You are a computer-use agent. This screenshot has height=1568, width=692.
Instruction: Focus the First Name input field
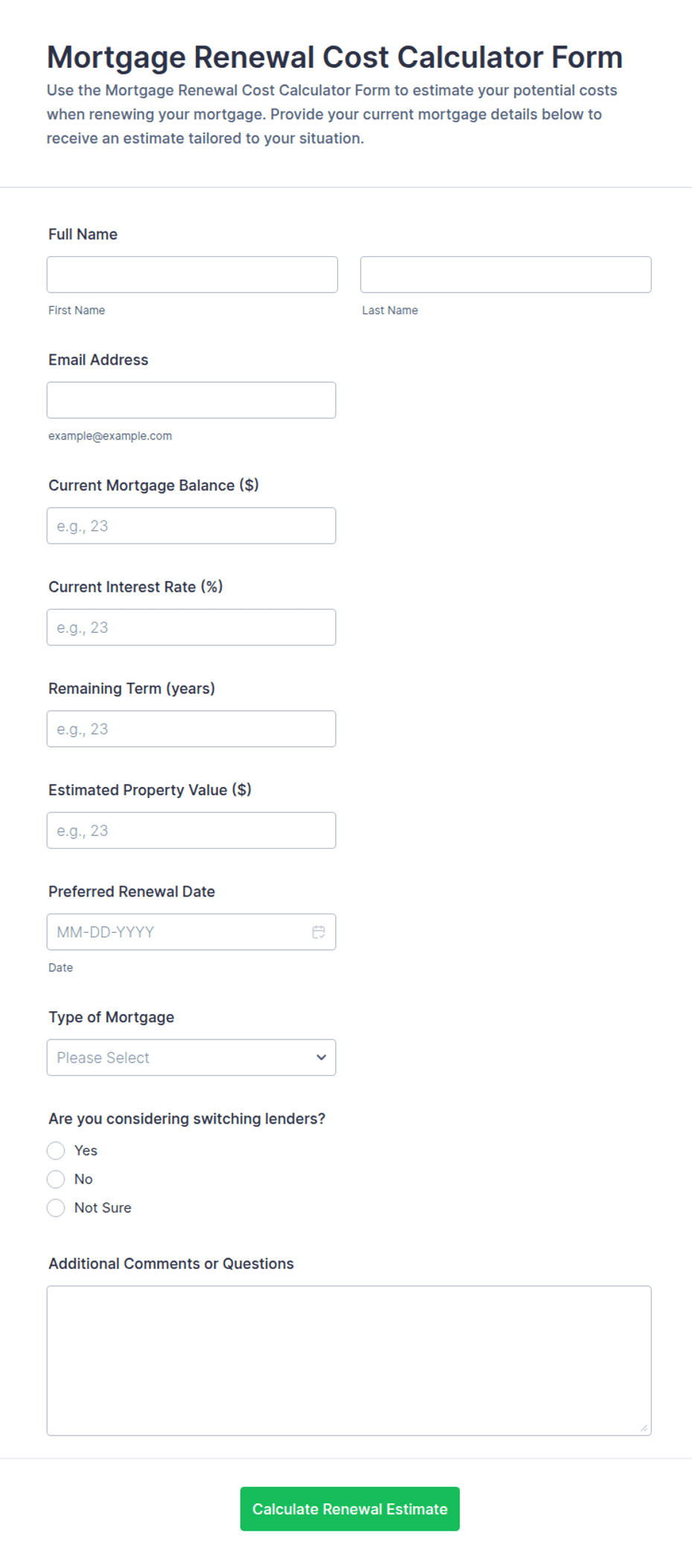point(192,275)
